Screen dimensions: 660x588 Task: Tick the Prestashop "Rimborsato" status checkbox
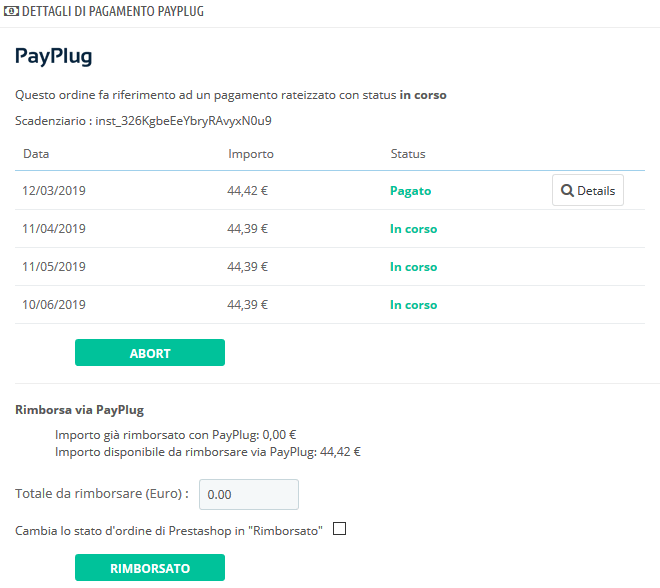[339, 530]
